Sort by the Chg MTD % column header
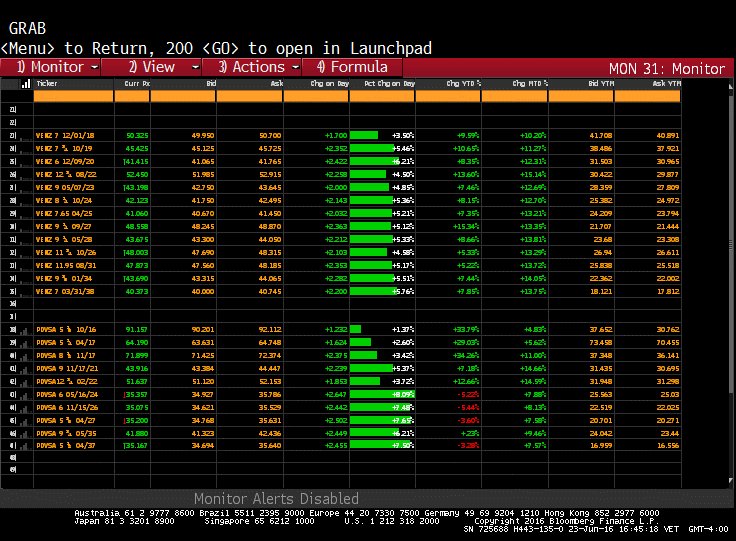736x541 pixels. (x=530, y=84)
